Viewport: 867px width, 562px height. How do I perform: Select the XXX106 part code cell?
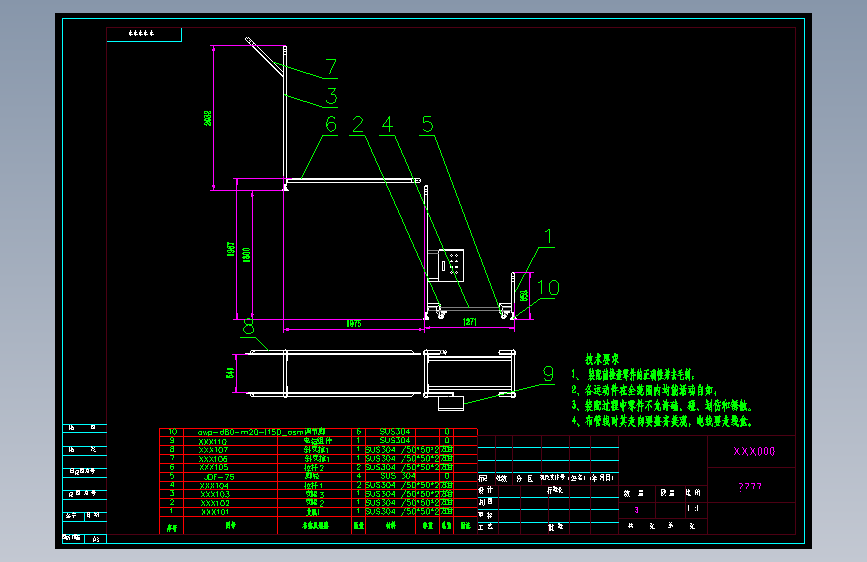click(x=213, y=459)
